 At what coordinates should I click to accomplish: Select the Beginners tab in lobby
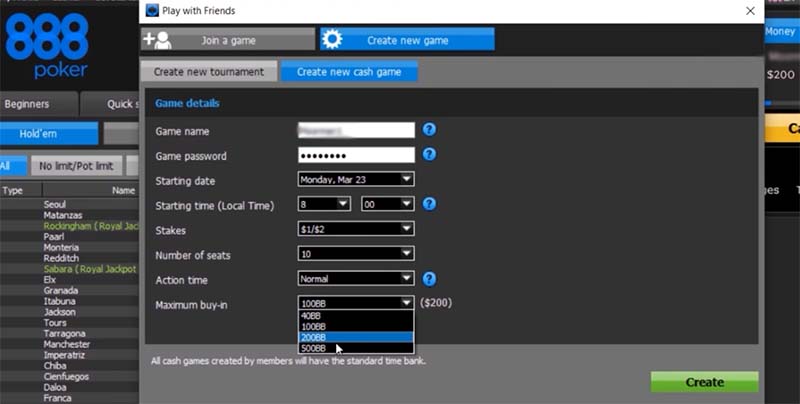tap(39, 104)
